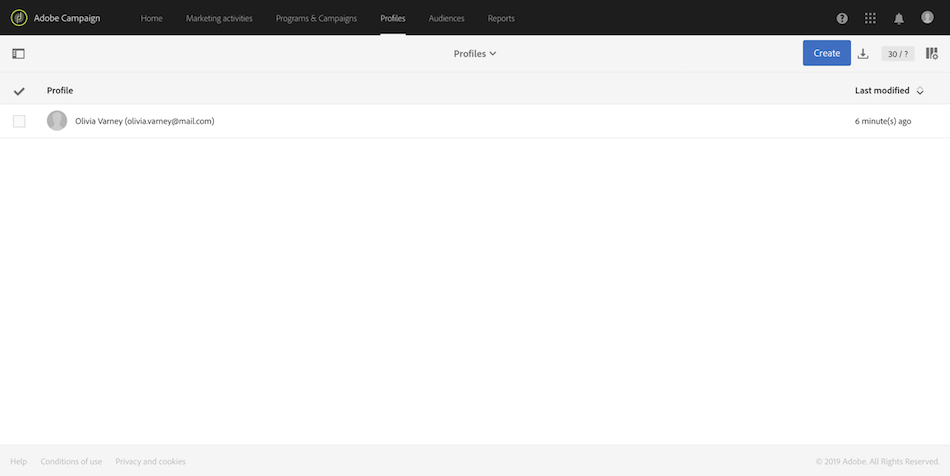Toggle the left side panel icon
This screenshot has width=950, height=476.
pos(19,54)
